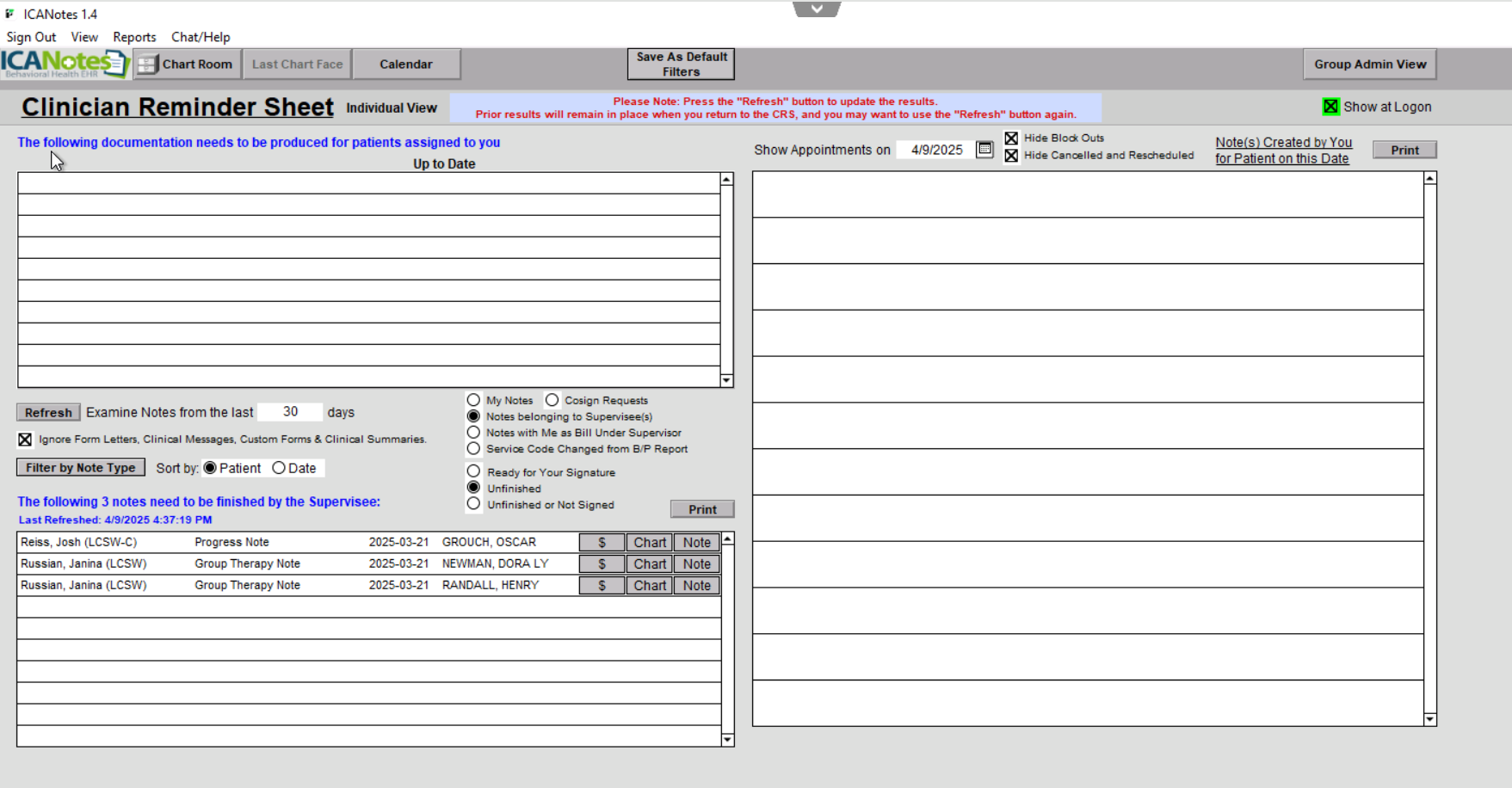Viewport: 1512px width, 788px height.
Task: Click the $ button for RANDALL, HENRY
Action: 602,586
